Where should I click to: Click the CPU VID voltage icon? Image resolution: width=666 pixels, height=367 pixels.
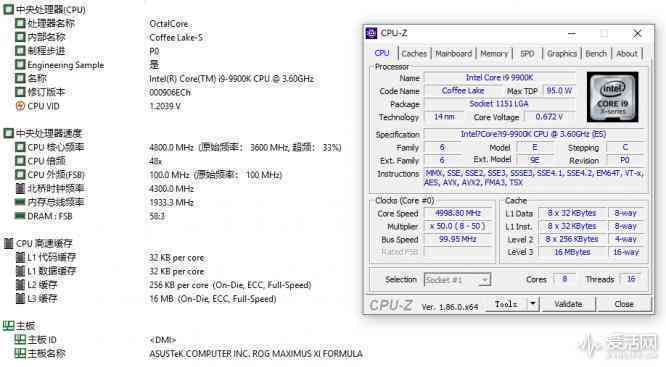pos(20,106)
